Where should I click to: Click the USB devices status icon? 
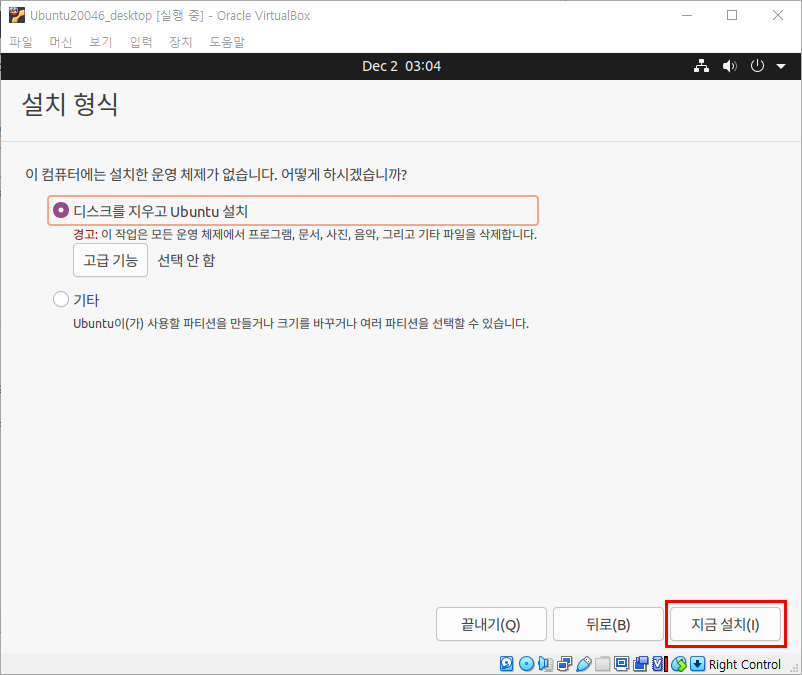[584, 664]
